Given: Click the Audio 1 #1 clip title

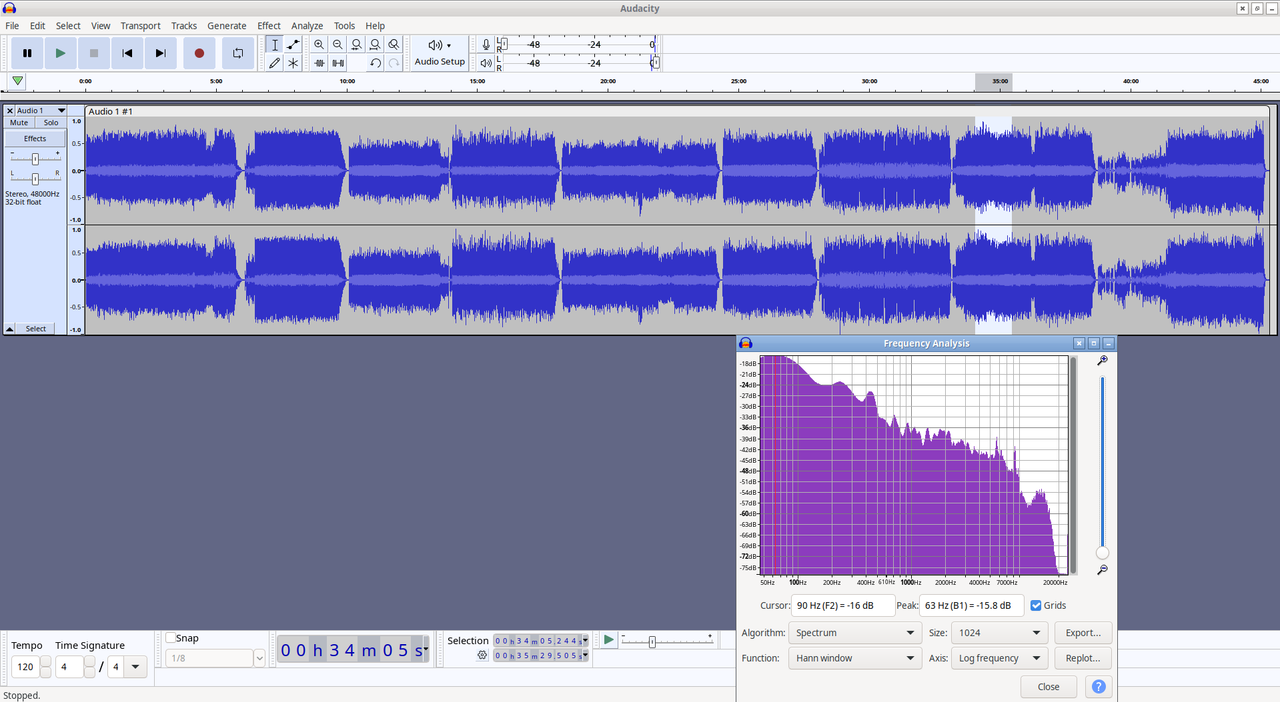Looking at the screenshot, I should pos(110,111).
